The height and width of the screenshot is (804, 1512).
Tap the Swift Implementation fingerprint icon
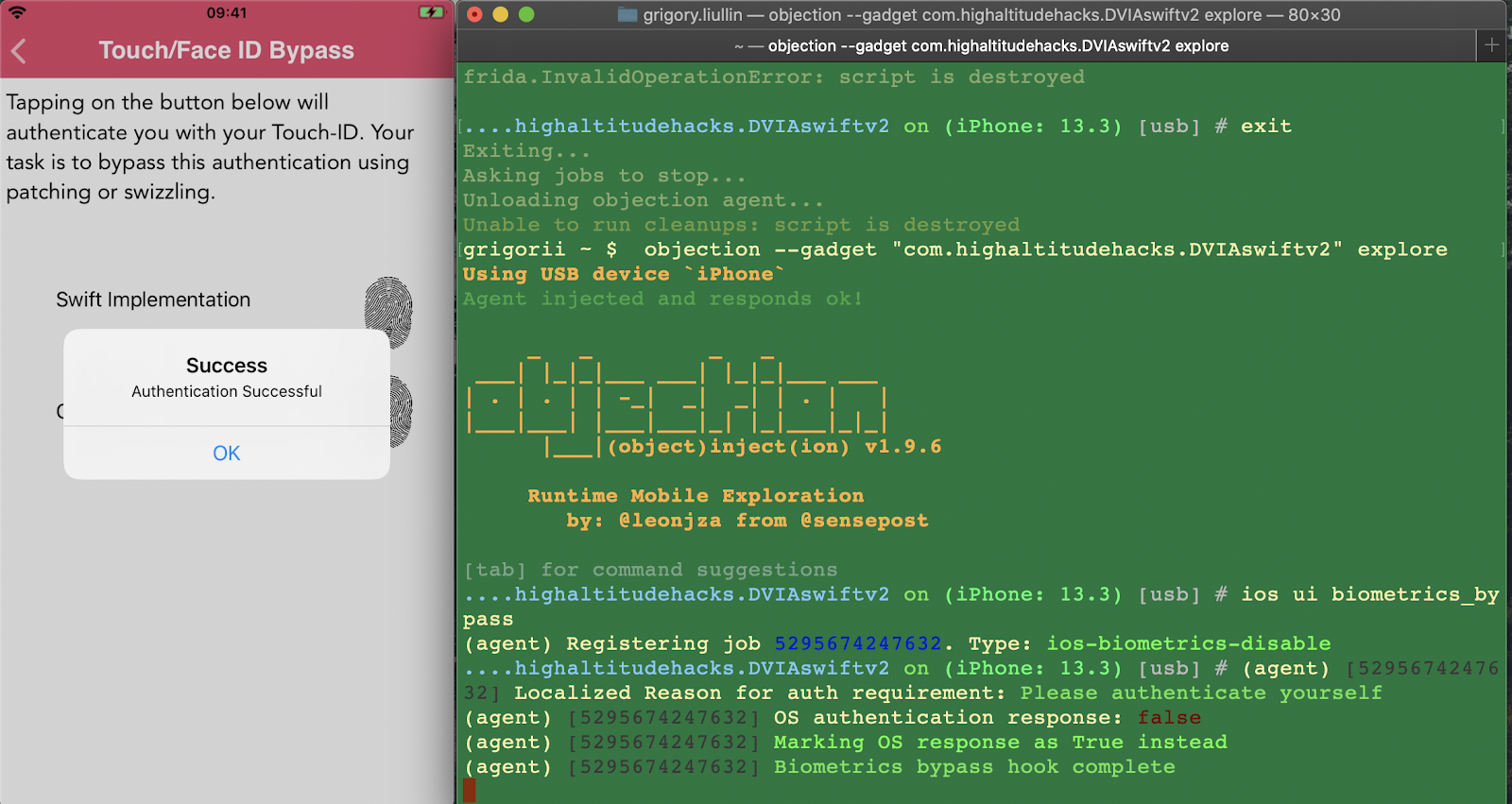(388, 313)
